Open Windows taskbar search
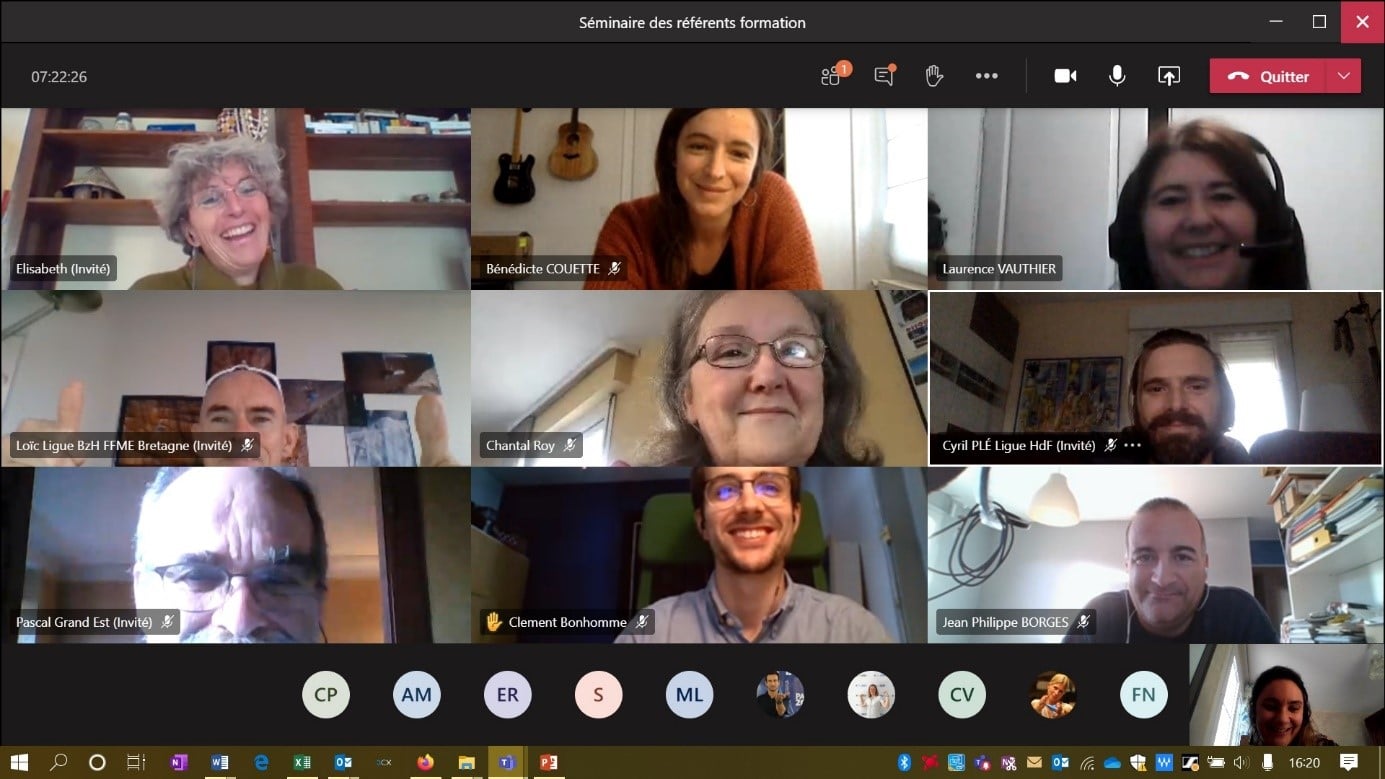 pos(59,762)
